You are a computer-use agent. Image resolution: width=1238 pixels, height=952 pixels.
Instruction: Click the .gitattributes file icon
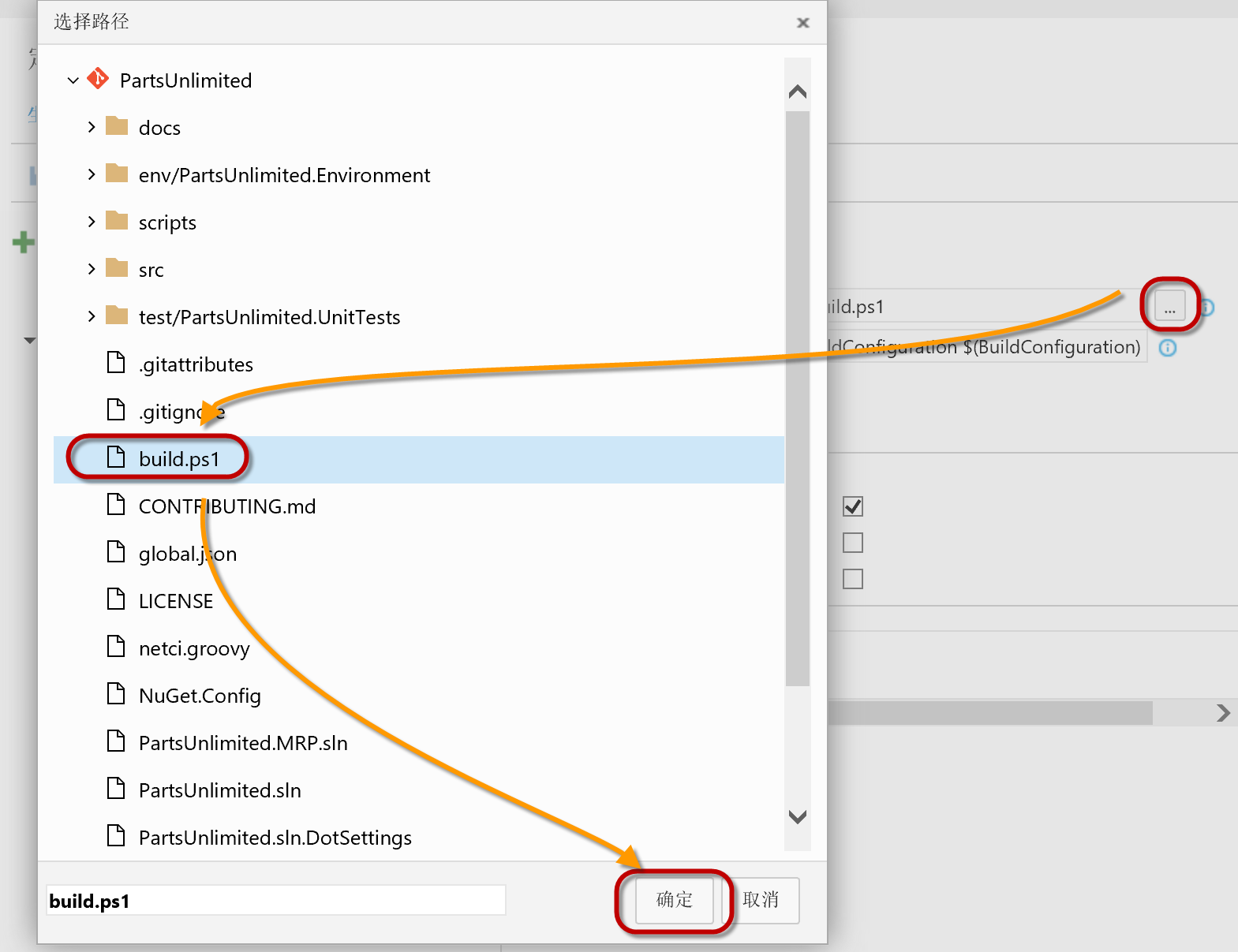pyautogui.click(x=116, y=362)
